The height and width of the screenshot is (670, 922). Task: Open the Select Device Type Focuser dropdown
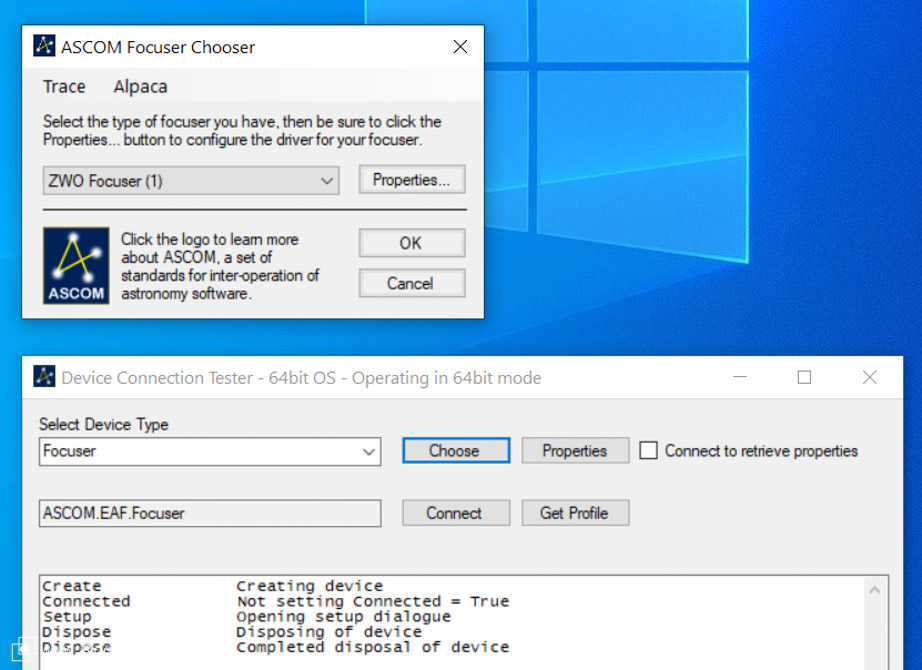(x=210, y=451)
